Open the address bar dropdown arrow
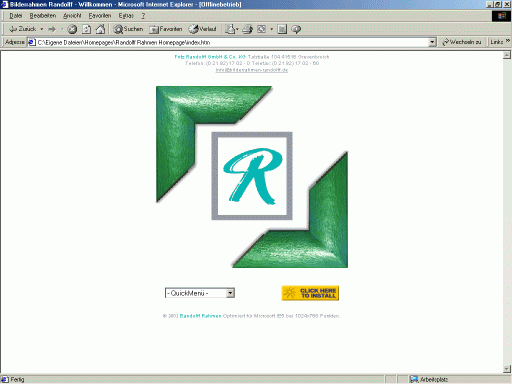The height and width of the screenshot is (384, 512). click(432, 42)
